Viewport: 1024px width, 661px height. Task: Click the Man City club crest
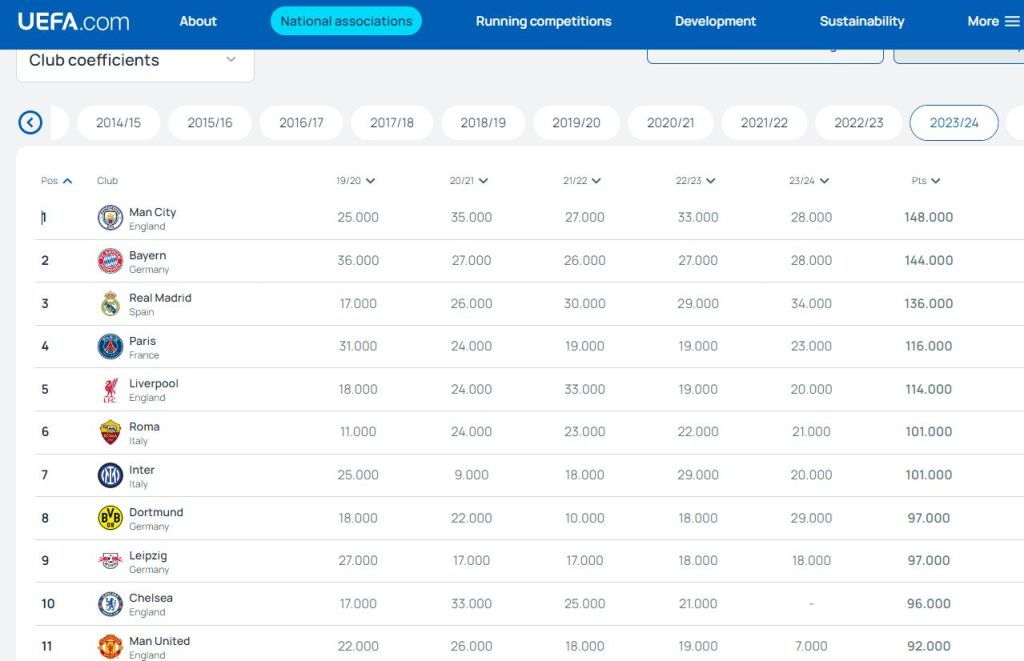pos(110,218)
